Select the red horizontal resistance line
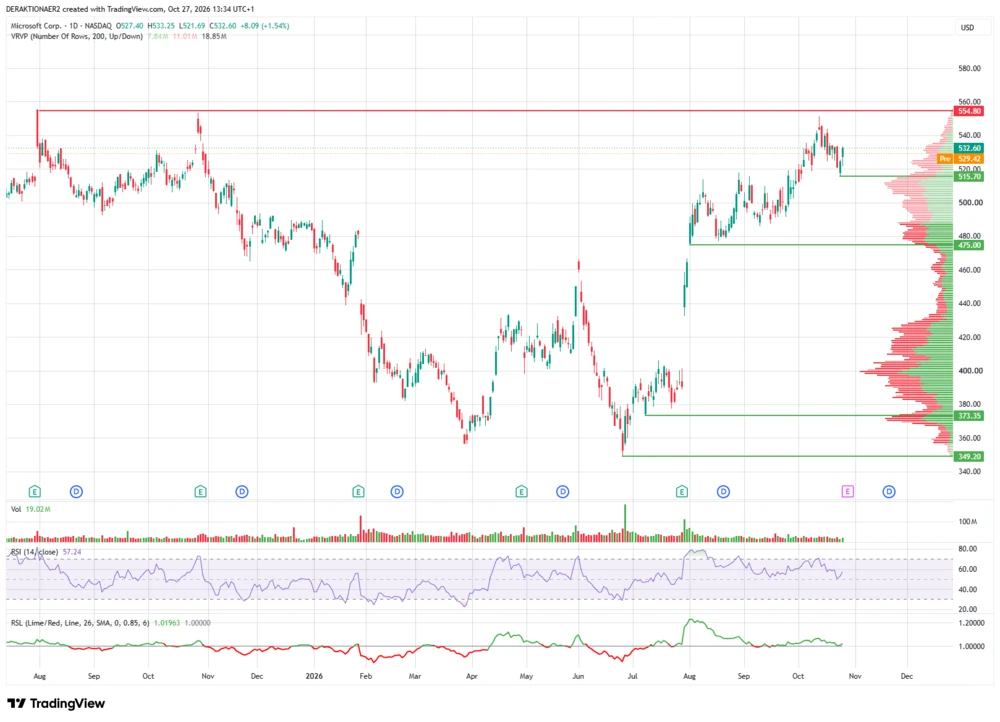 (x=495, y=111)
